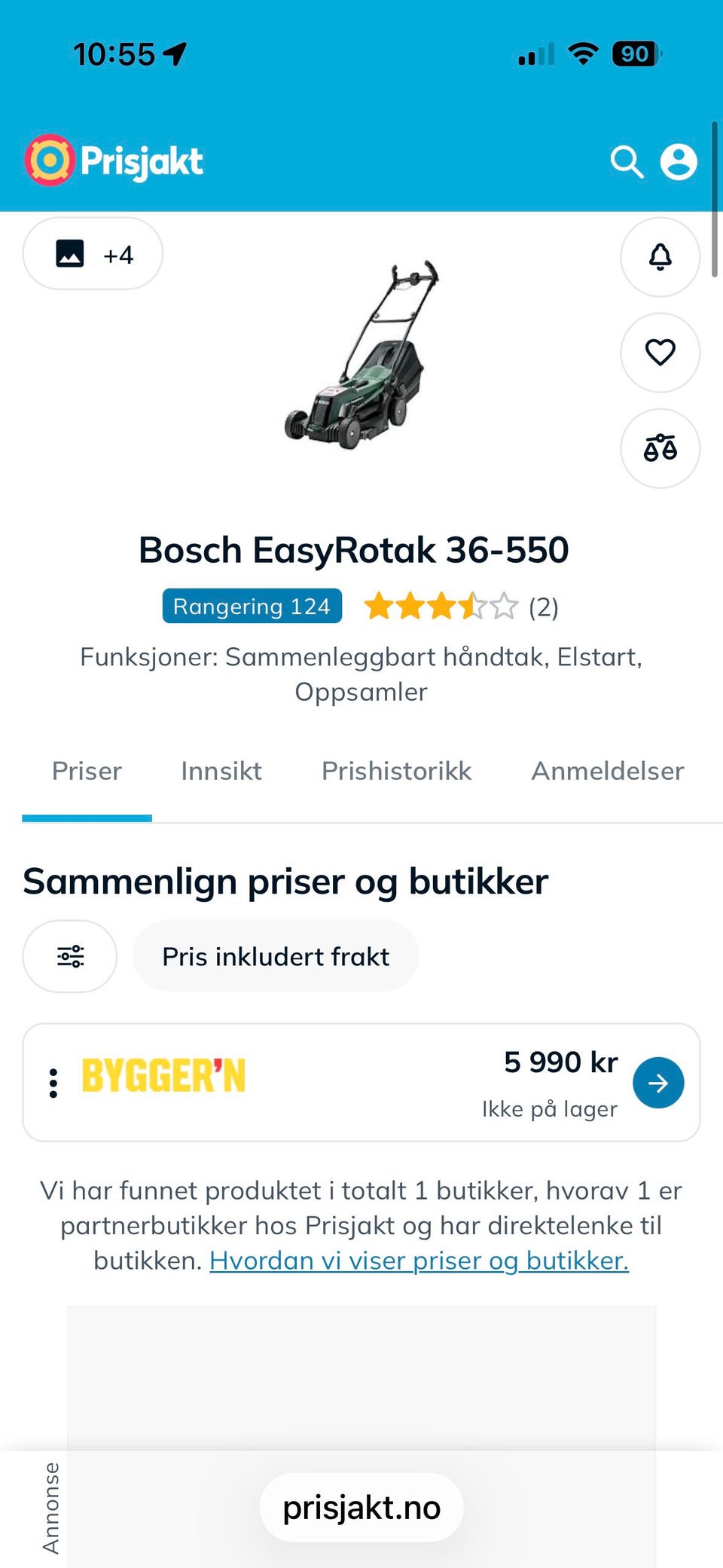The image size is (723, 1568).
Task: Open filter settings sliders icon
Action: 70,956
